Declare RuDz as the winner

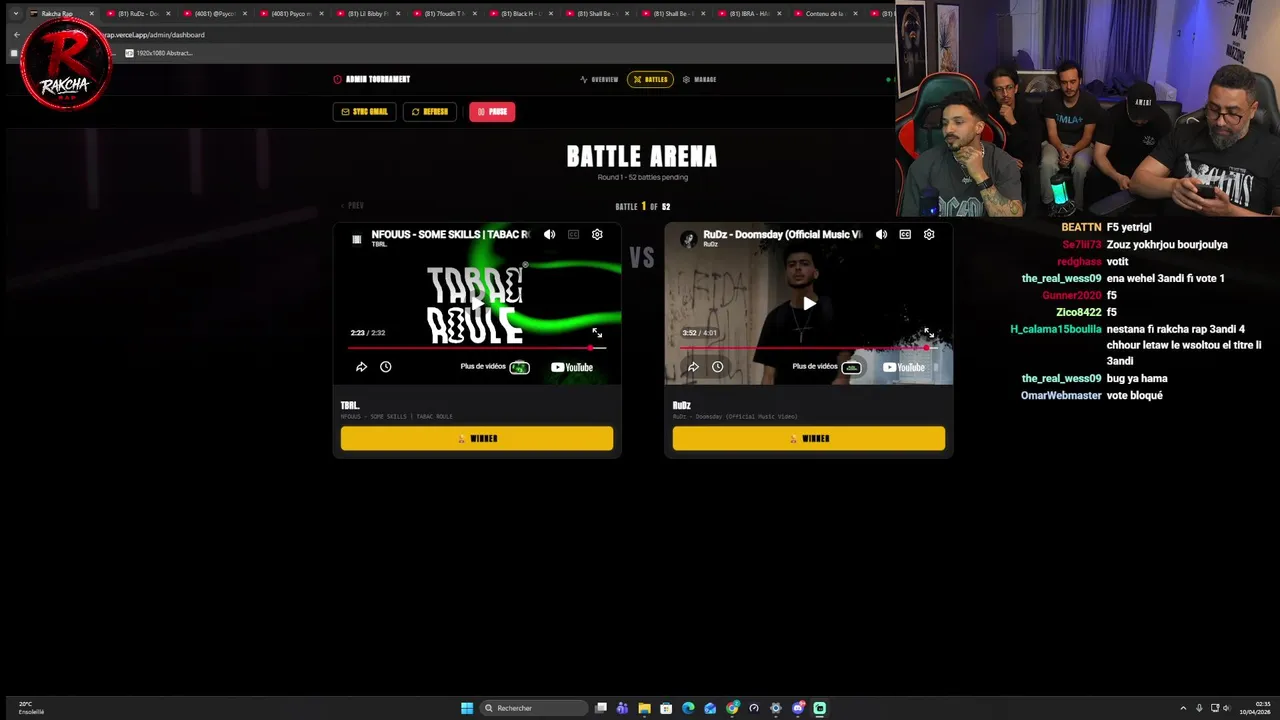(x=809, y=438)
